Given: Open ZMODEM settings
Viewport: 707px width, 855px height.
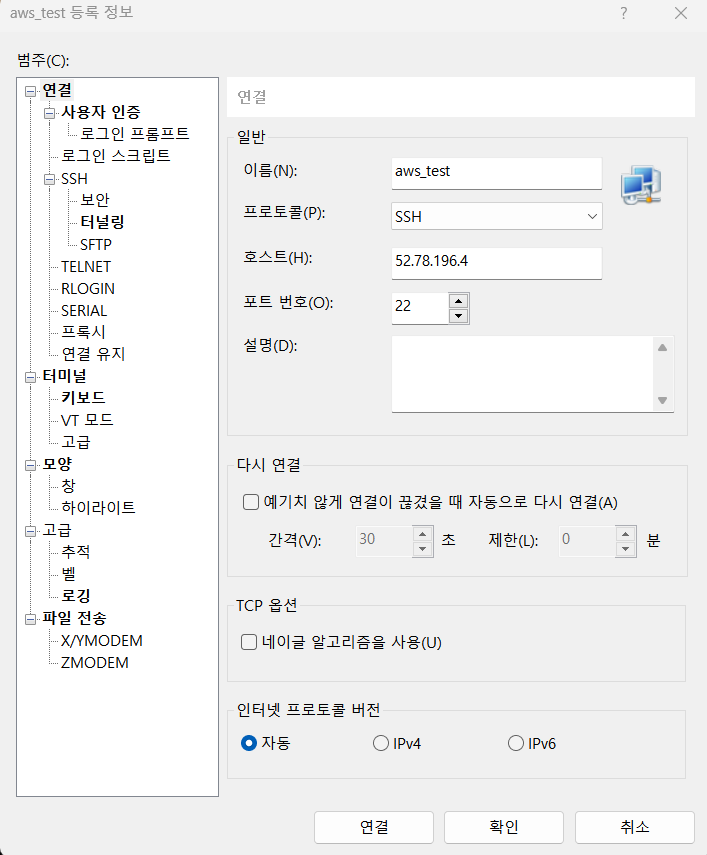Looking at the screenshot, I should tap(95, 663).
